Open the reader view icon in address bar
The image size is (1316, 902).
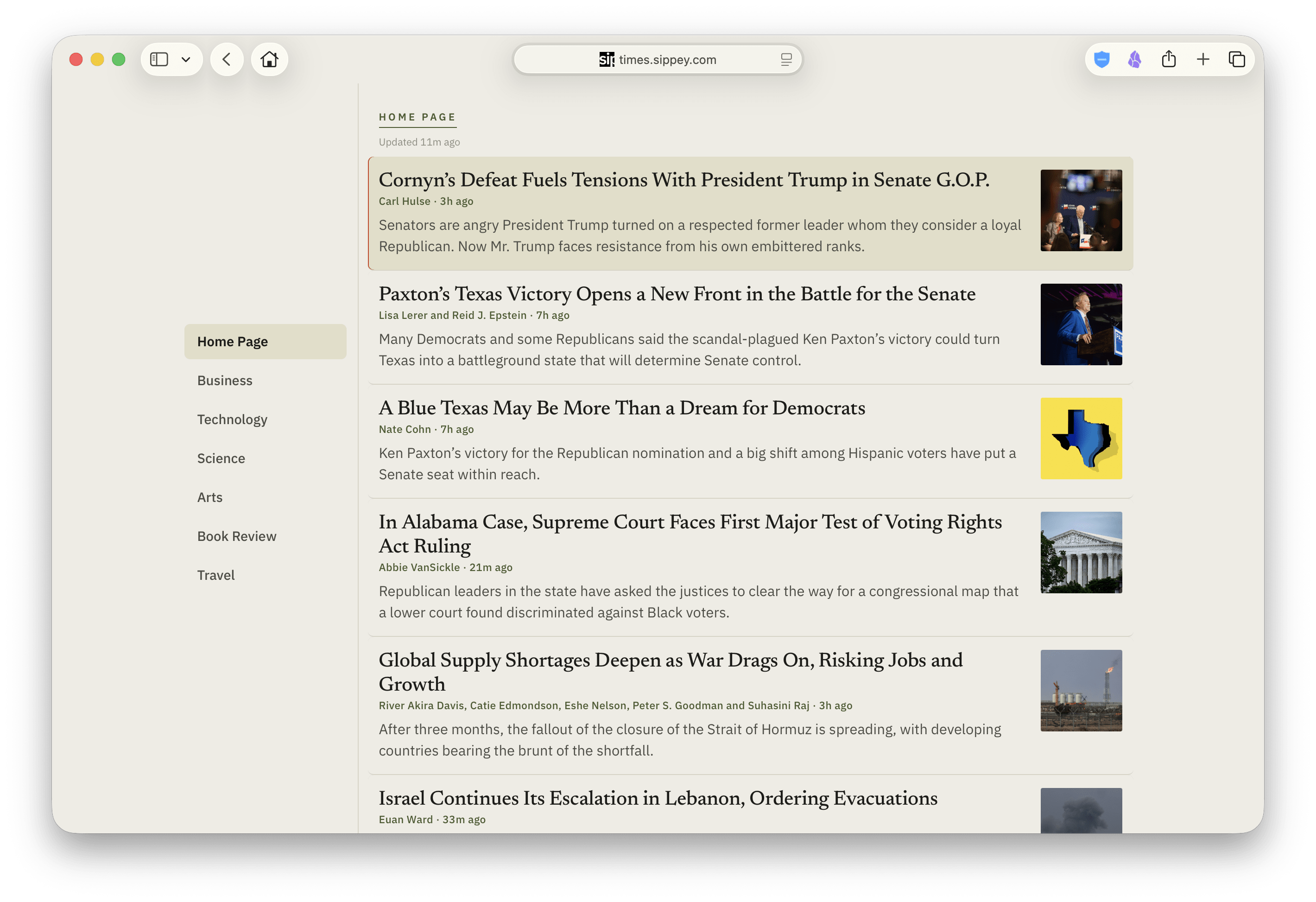tap(786, 59)
